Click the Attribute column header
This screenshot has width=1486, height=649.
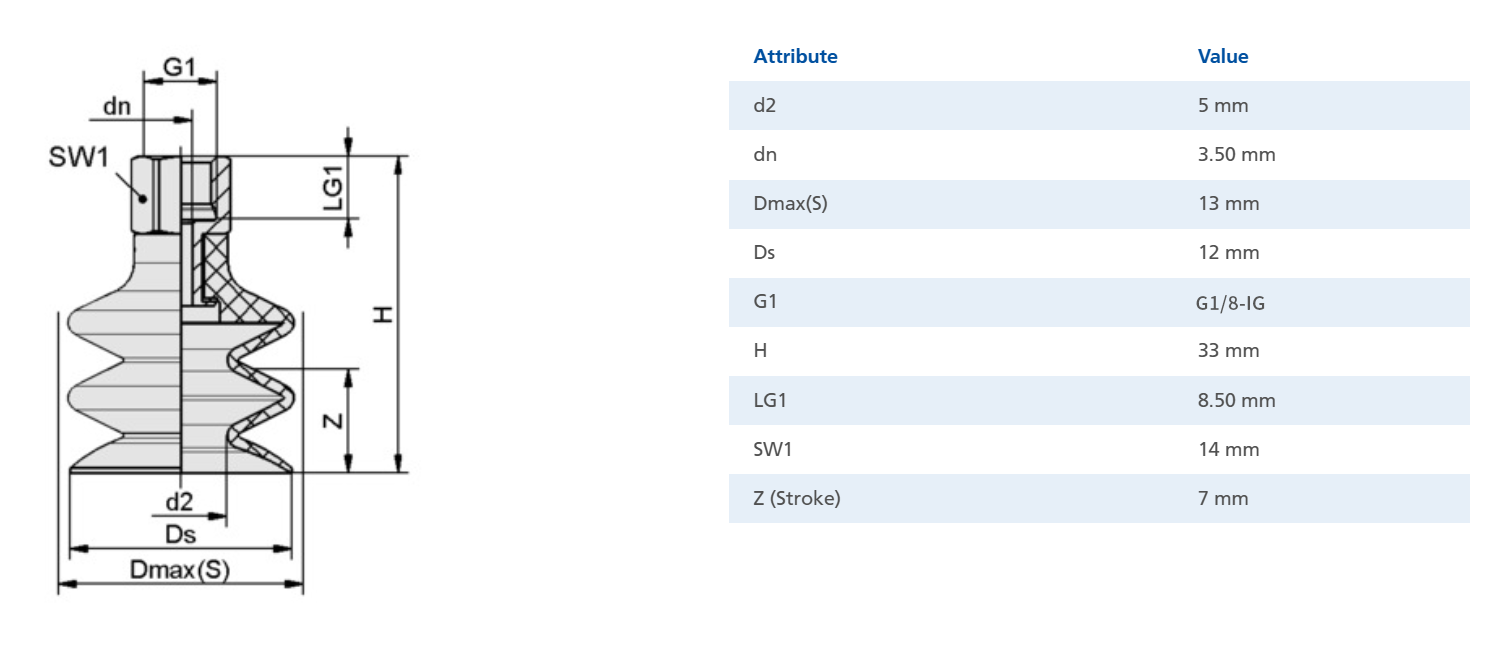795,56
